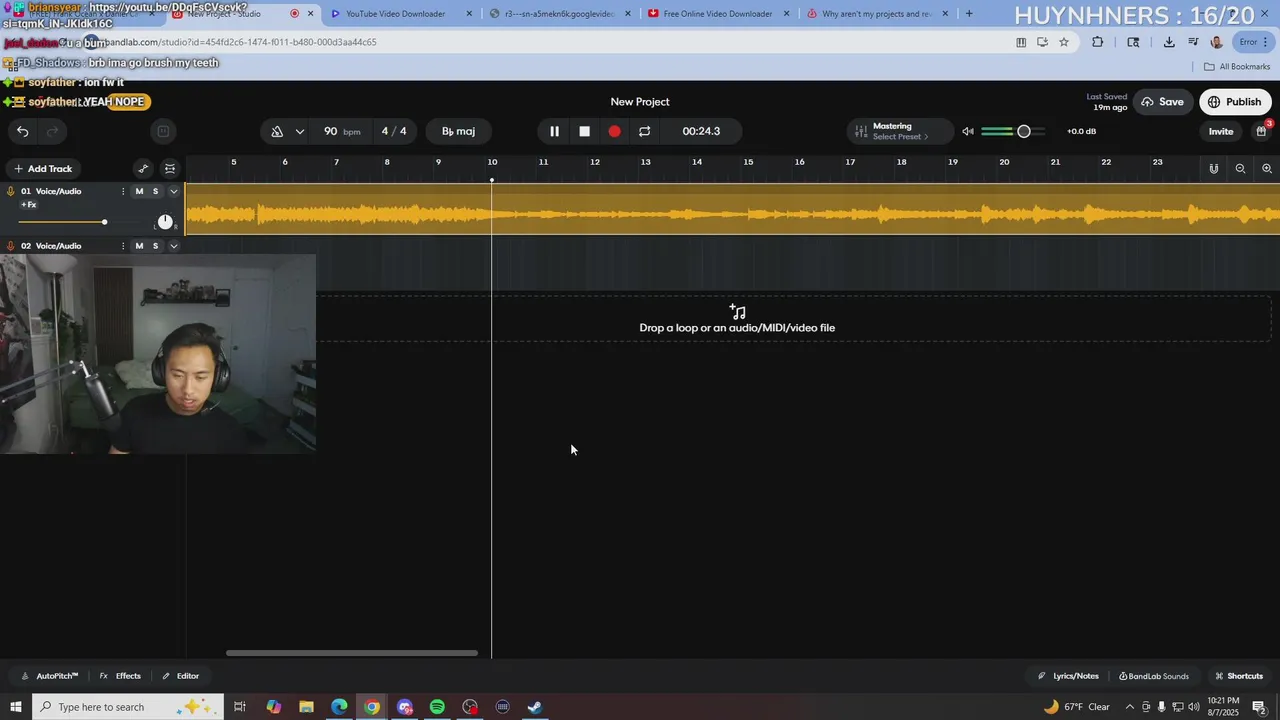Open the Lyrics/Notes panel
Viewport: 1280px width, 720px height.
[x=1068, y=676]
